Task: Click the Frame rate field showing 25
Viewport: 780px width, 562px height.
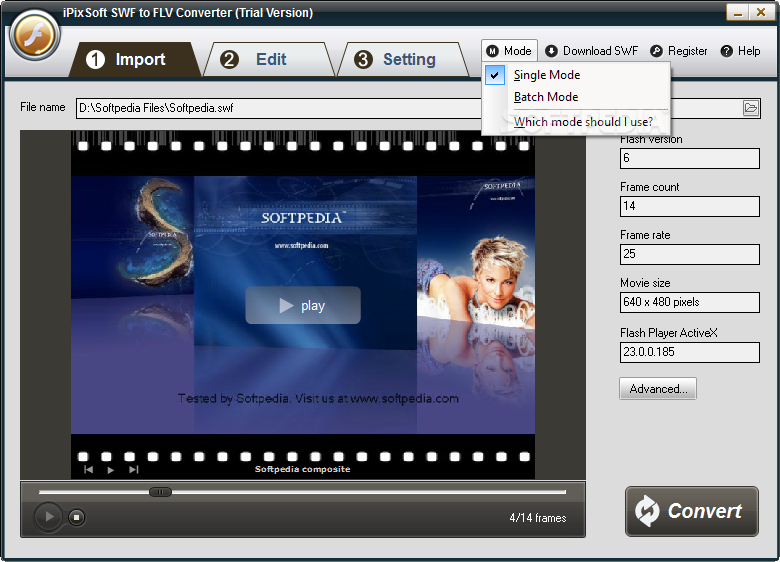Action: 689,254
